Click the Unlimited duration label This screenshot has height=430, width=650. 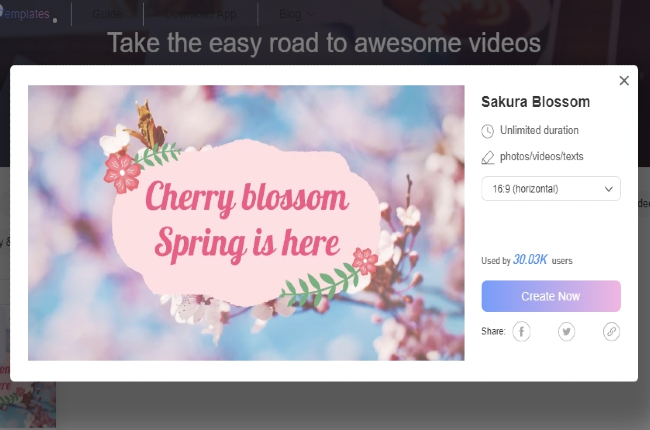pos(539,131)
